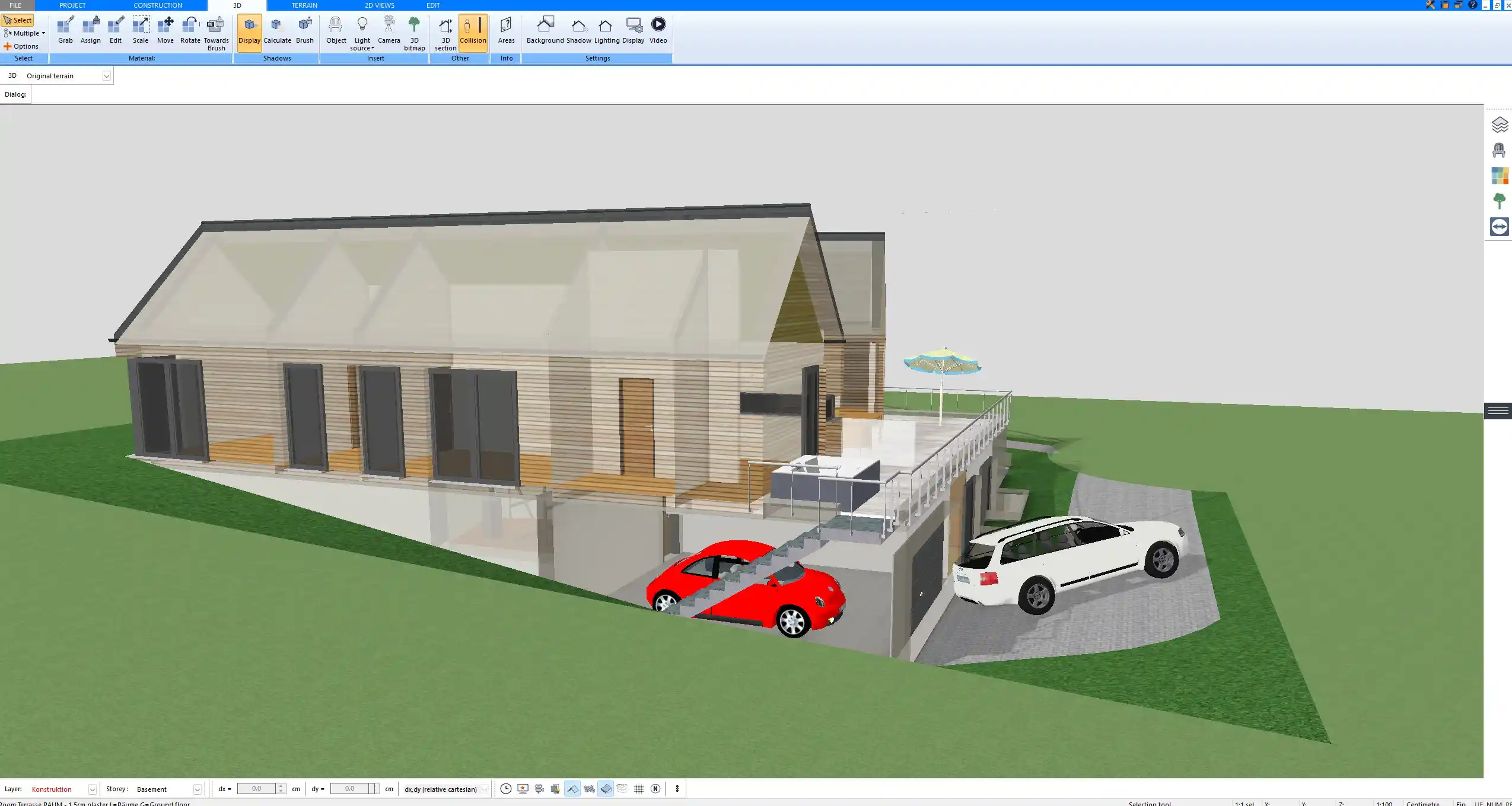1512x806 pixels.
Task: Switch to the TERRAIN tab
Action: tap(304, 5)
